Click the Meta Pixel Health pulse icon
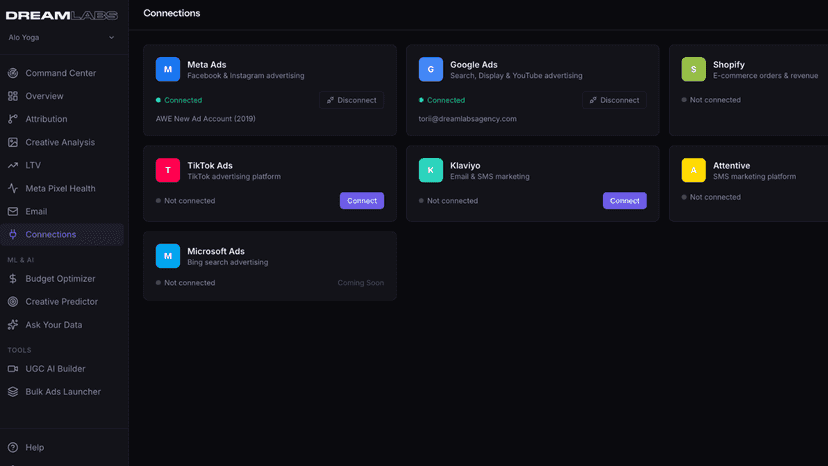This screenshot has width=828, height=466. [13, 188]
